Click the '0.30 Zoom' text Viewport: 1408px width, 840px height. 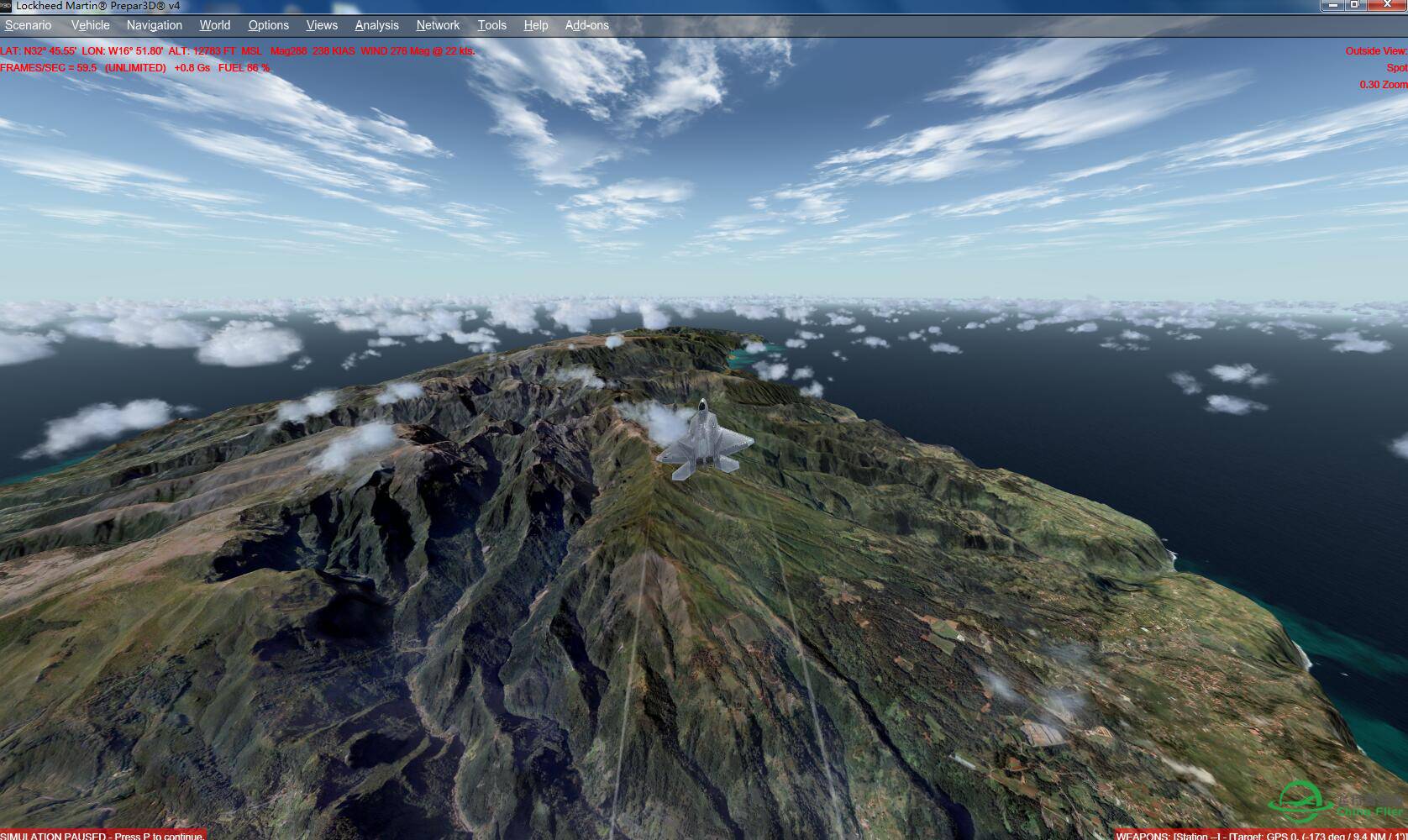[1384, 85]
